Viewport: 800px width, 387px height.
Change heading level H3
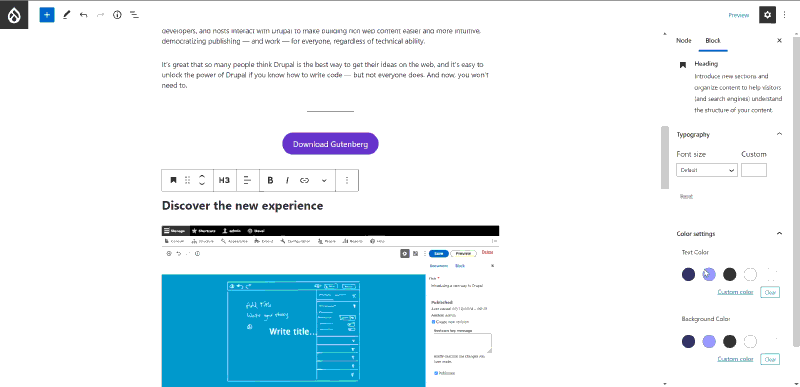coord(224,180)
